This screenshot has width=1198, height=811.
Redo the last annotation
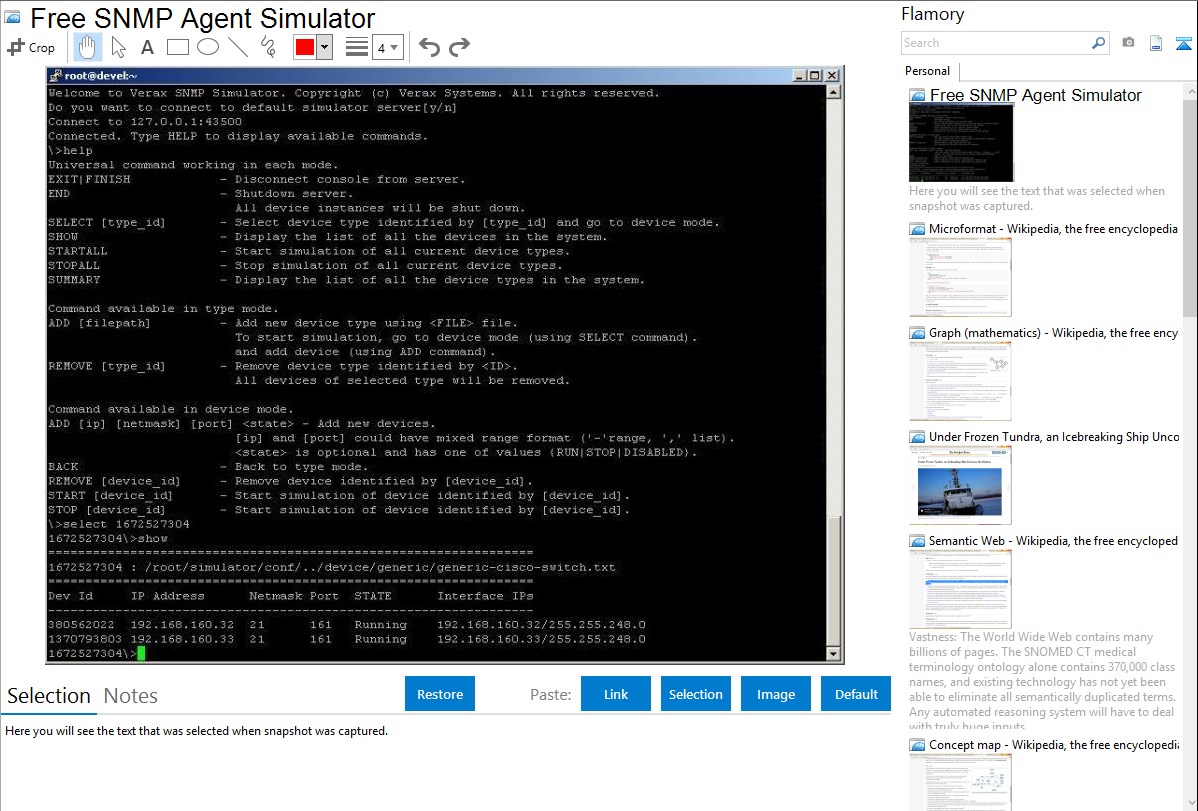(459, 47)
